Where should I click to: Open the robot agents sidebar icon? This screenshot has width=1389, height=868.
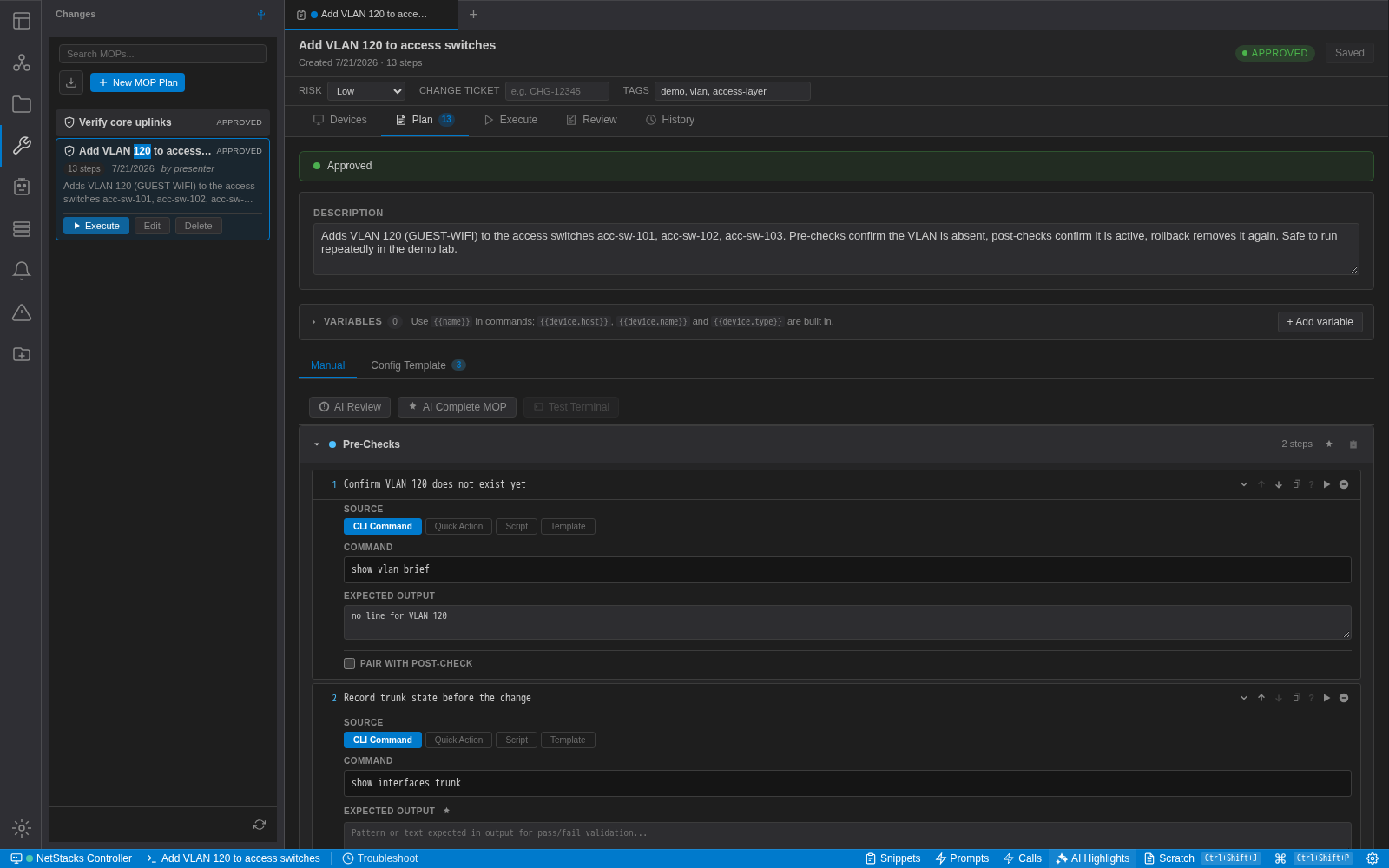click(22, 187)
